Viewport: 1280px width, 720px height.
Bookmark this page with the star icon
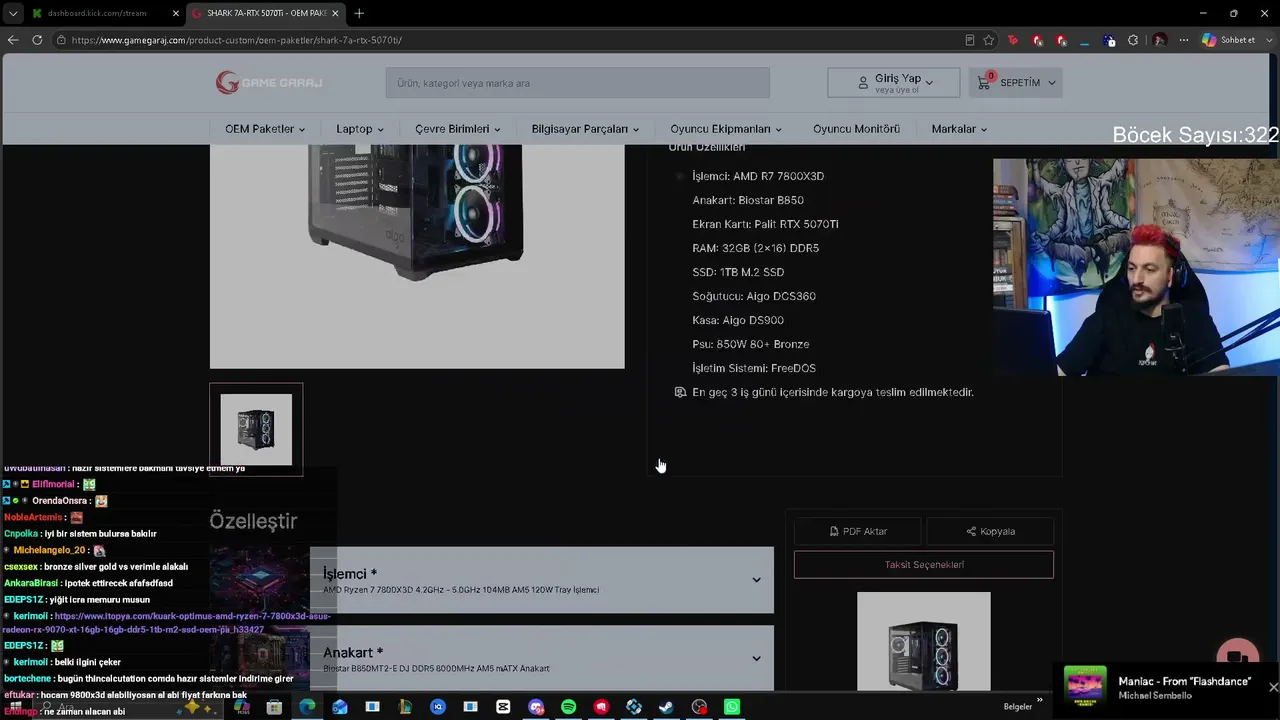989,40
